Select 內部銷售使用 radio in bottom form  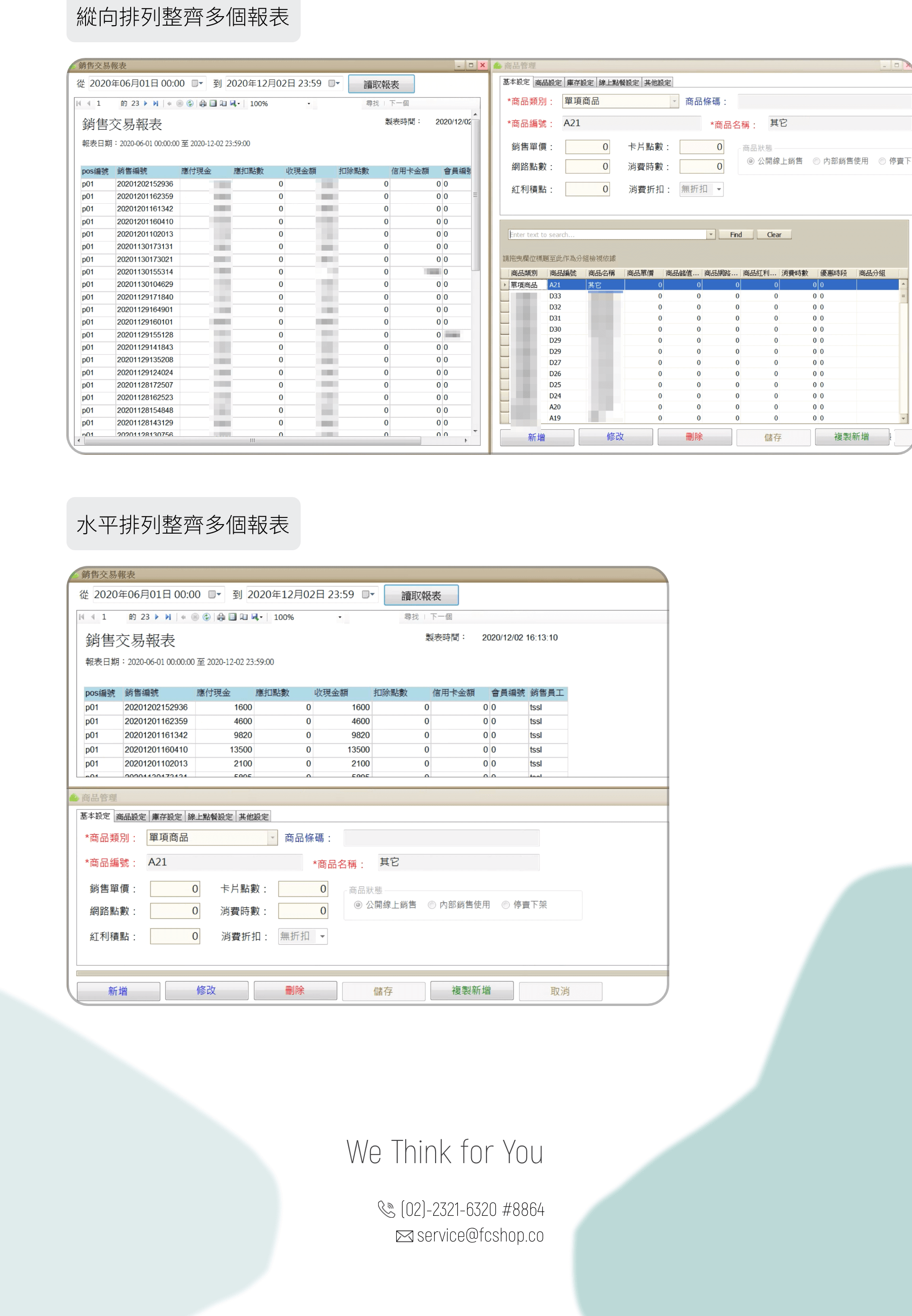pyautogui.click(x=432, y=904)
